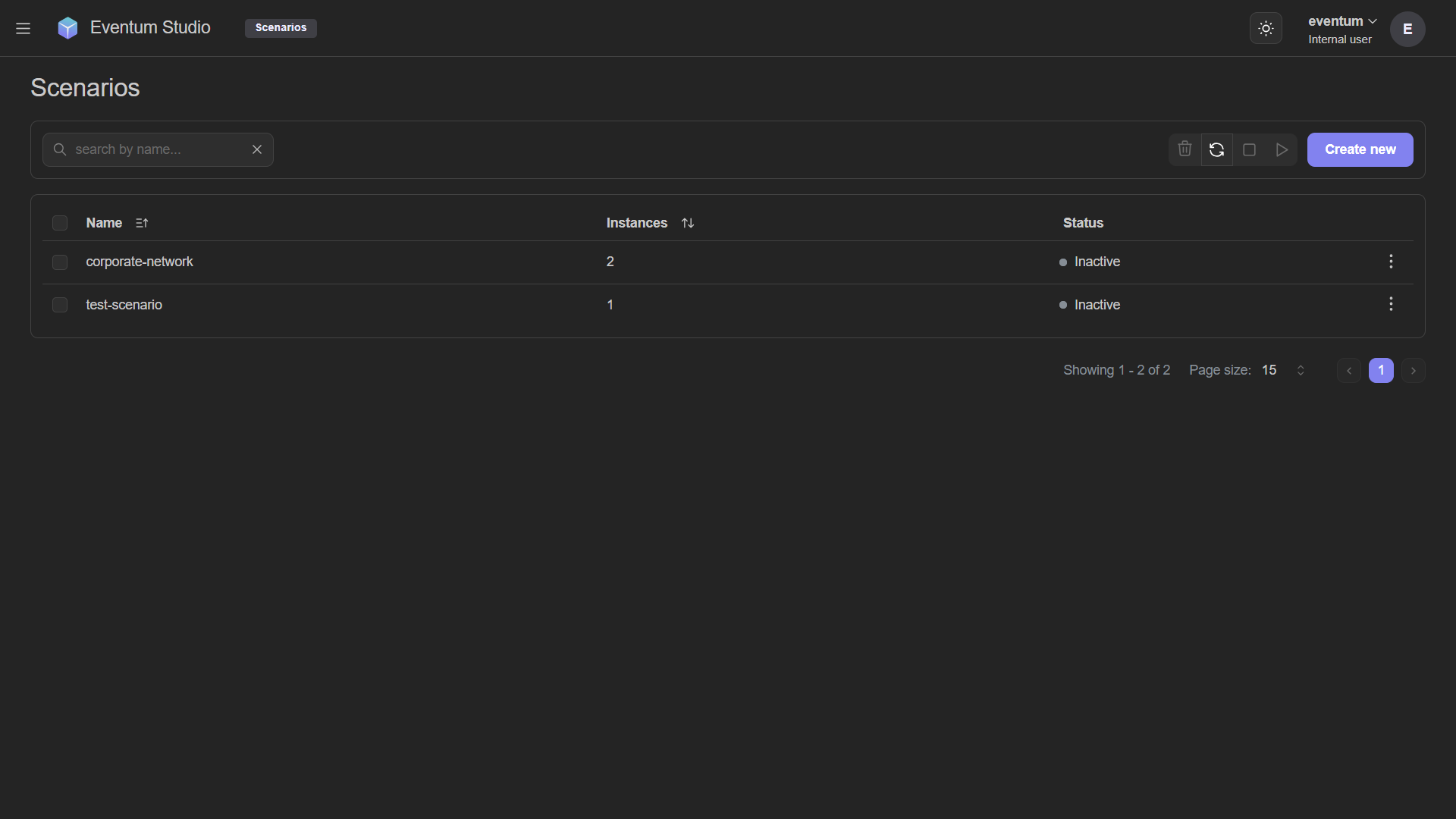1456x819 pixels.
Task: Check the corporate-network row checkbox
Action: tap(60, 262)
